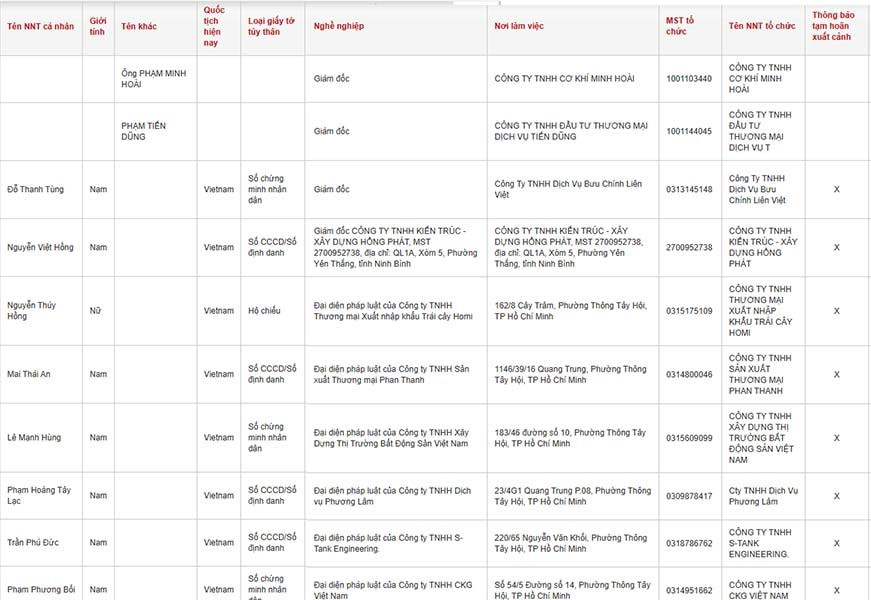The height and width of the screenshot is (600, 871).
Task: Select 'Ông PHẠM MINH HOÀI' cell
Action: point(154,79)
